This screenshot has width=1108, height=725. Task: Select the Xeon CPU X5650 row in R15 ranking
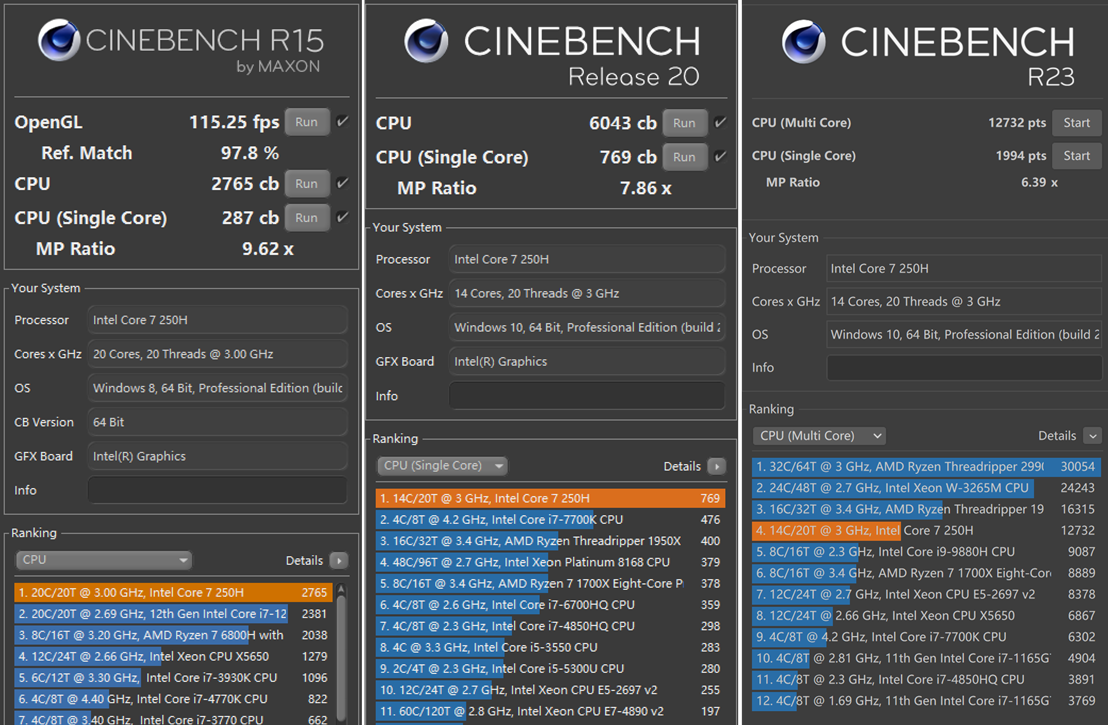(173, 656)
